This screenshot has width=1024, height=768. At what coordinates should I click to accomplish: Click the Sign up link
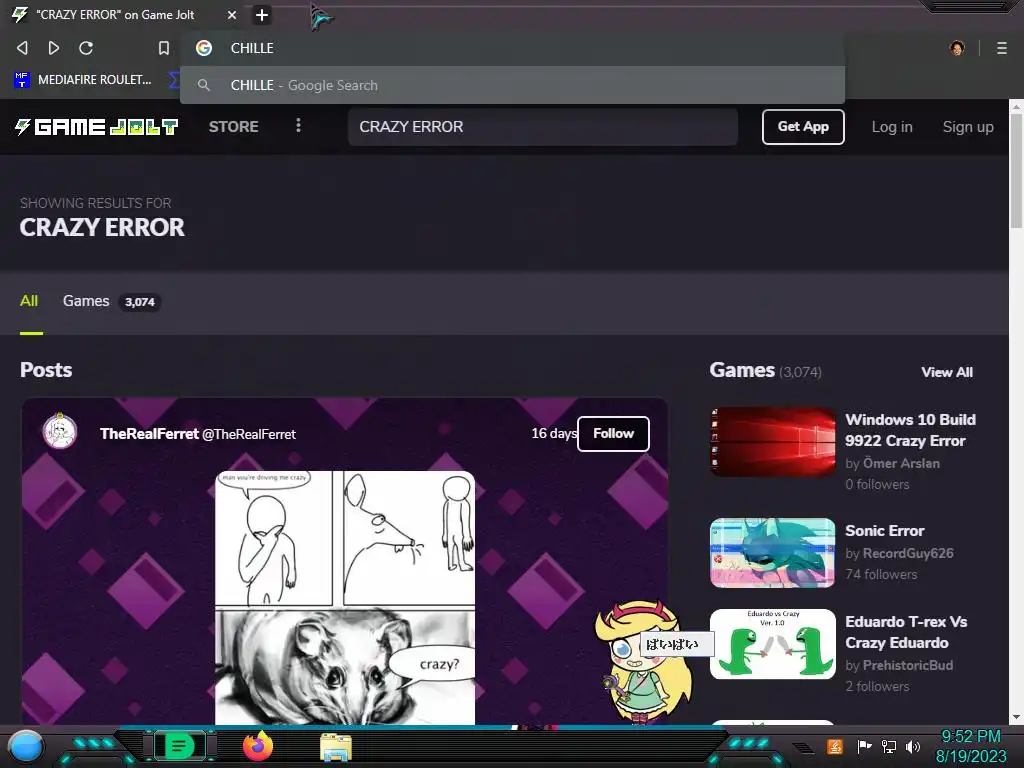pyautogui.click(x=968, y=127)
